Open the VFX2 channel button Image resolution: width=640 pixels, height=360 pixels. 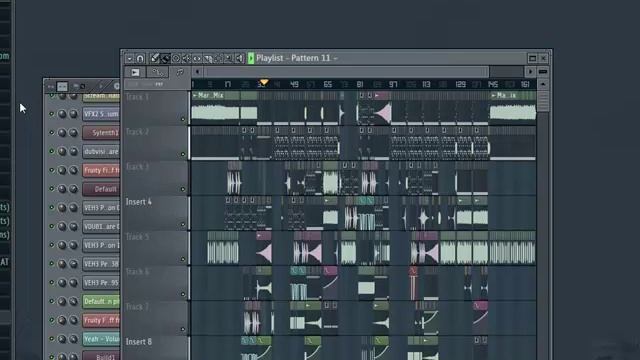pos(101,114)
